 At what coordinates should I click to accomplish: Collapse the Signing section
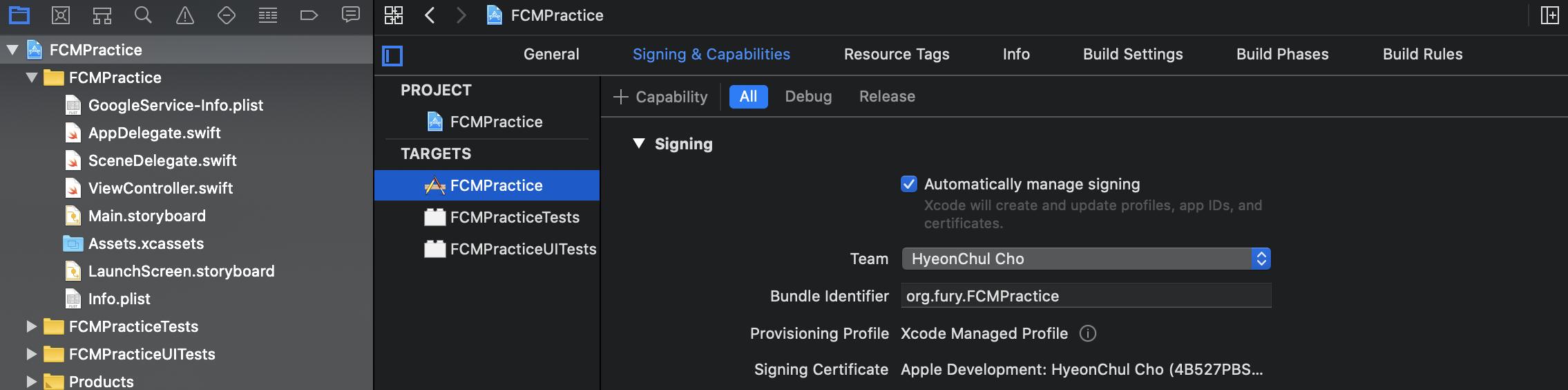[x=639, y=144]
